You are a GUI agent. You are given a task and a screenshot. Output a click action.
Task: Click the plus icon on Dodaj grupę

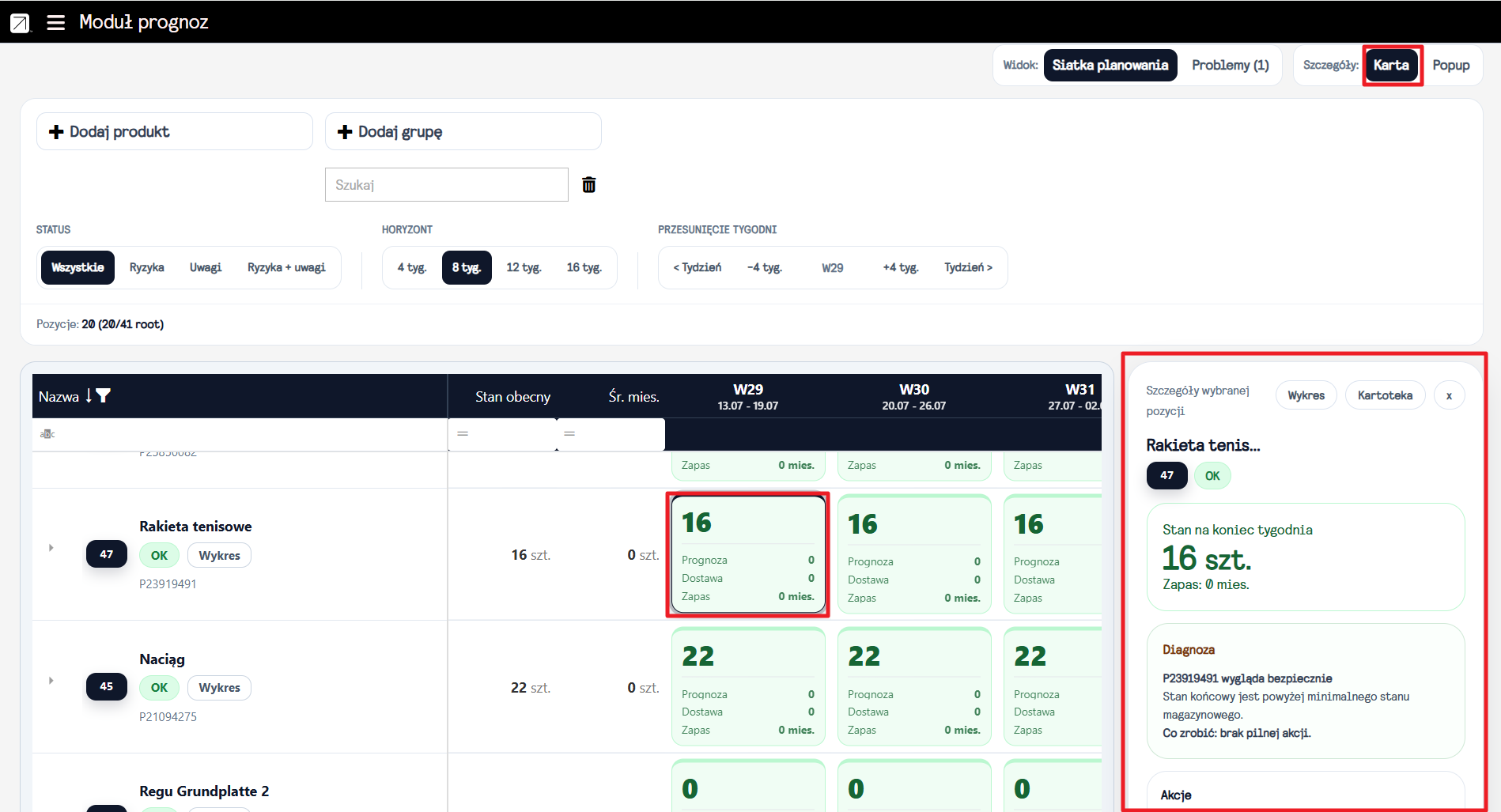[345, 132]
